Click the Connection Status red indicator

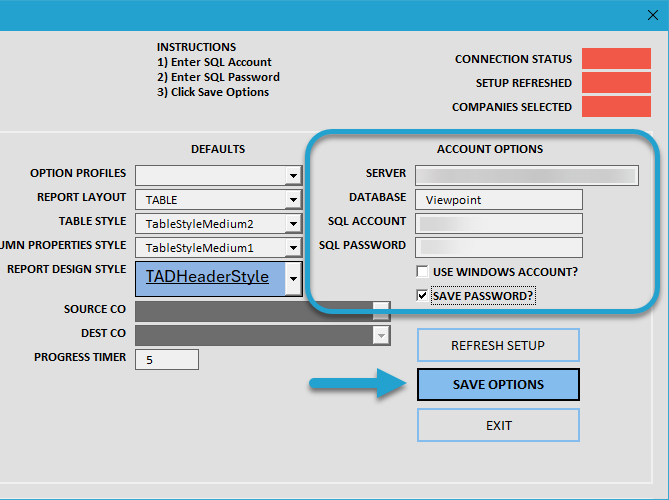tap(616, 58)
